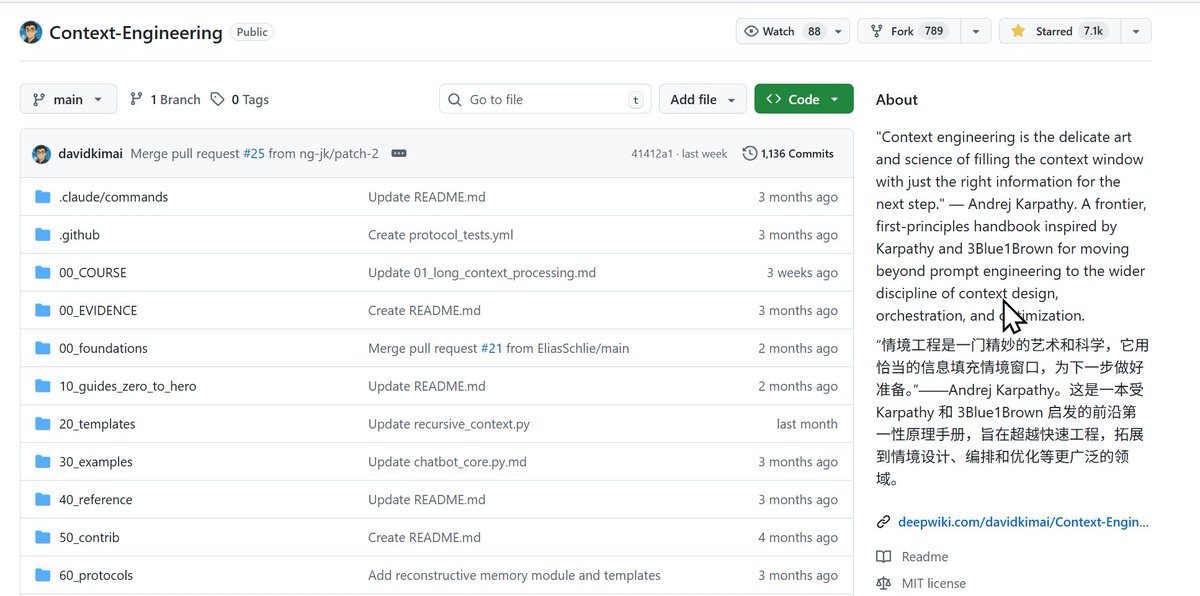Screen dimensions: 1200x596
Task: Click the 20_templates folder icon
Action: pos(43,424)
